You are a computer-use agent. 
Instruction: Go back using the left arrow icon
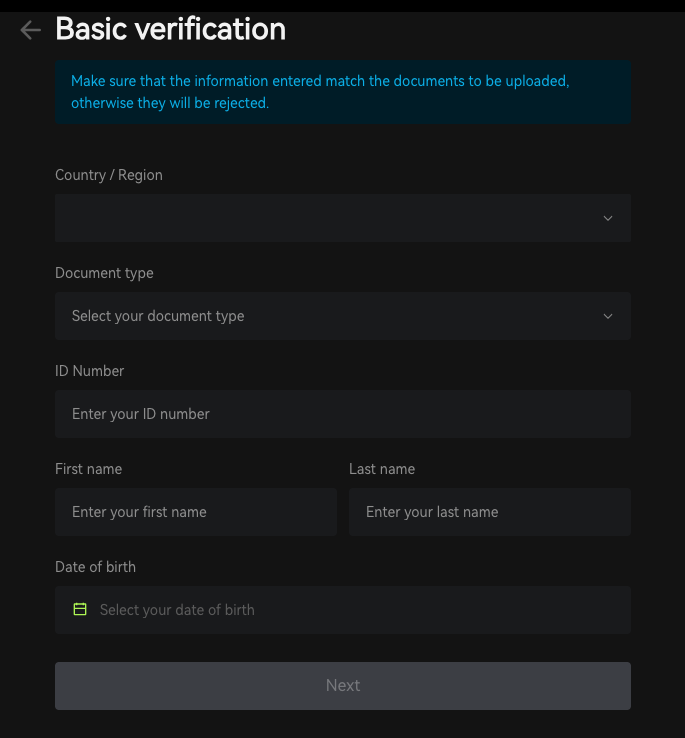tap(31, 30)
